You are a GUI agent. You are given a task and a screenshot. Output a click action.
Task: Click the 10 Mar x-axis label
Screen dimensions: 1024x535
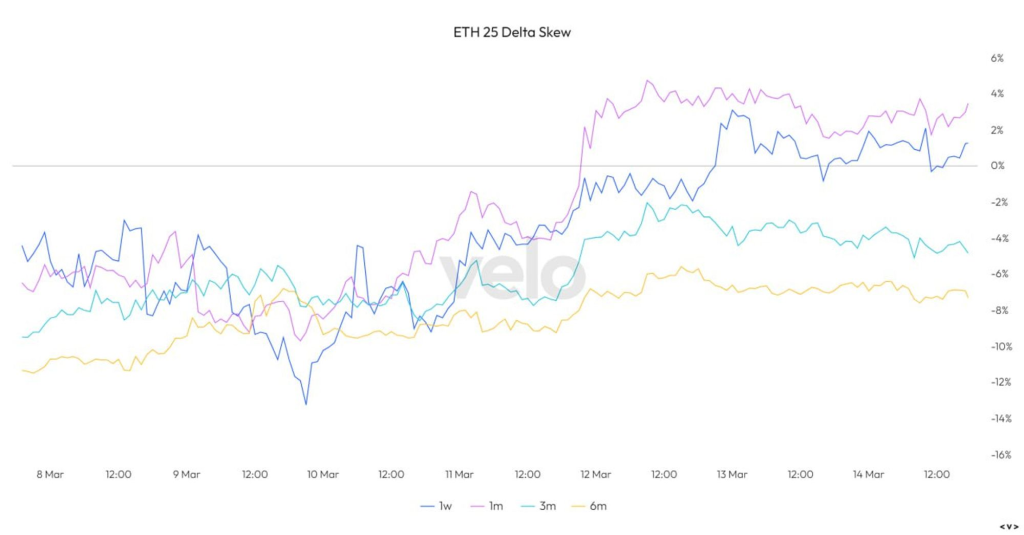click(322, 474)
